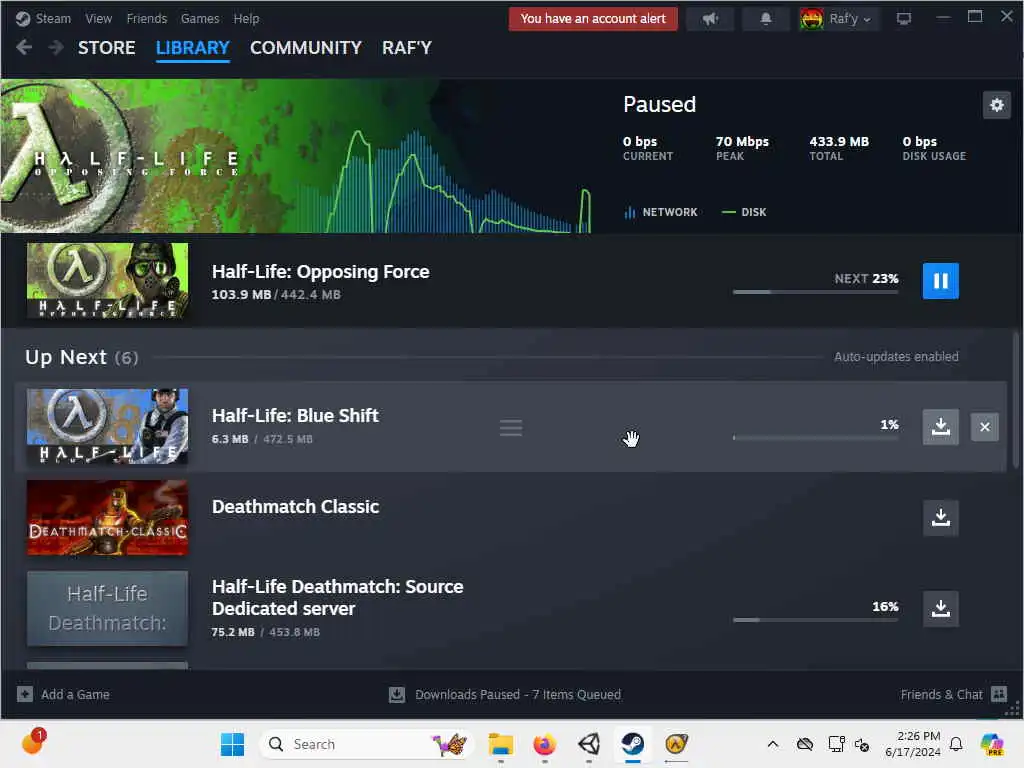Open the Help menu
1024x768 pixels.
(x=246, y=19)
